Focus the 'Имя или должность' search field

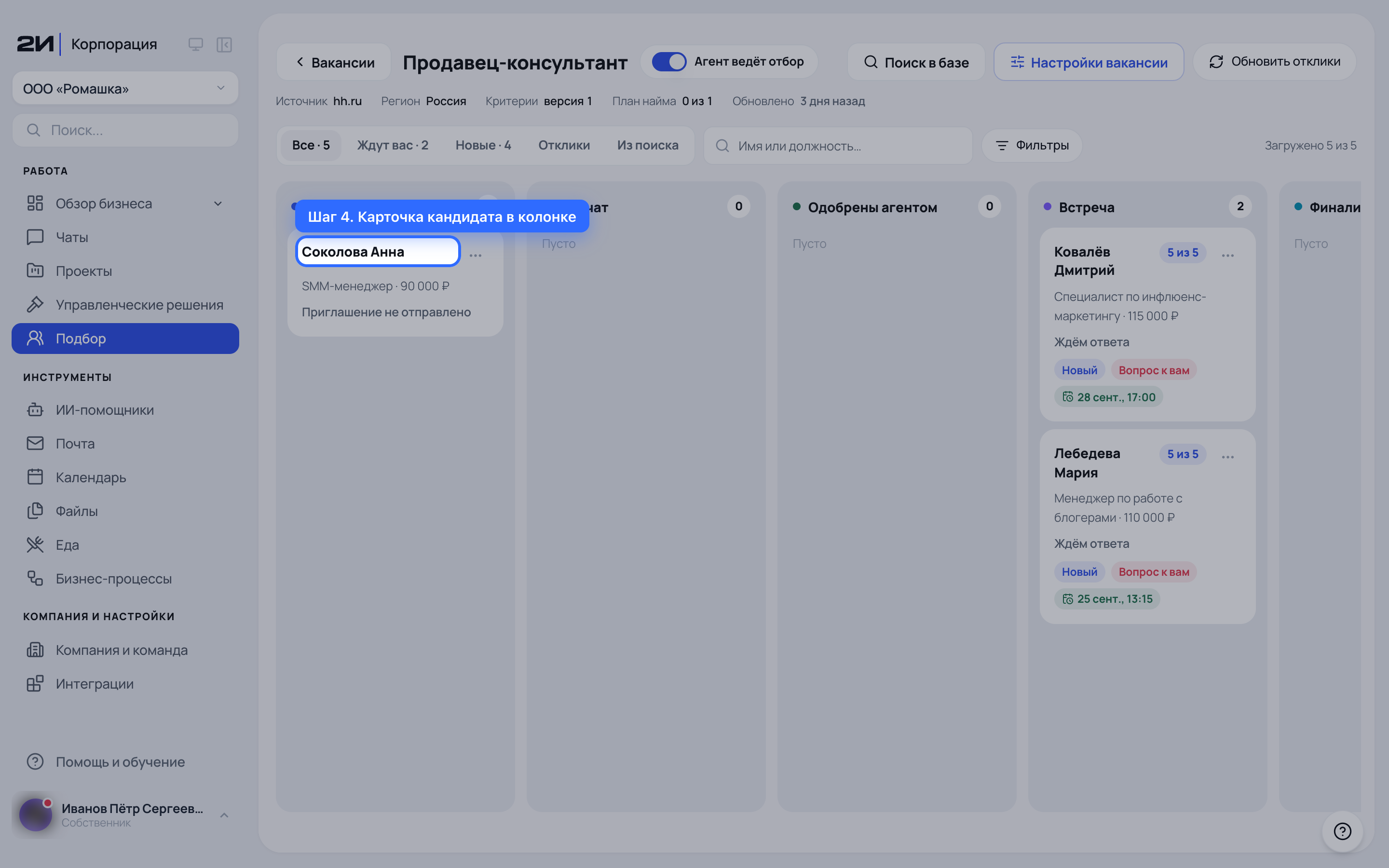pos(838,146)
